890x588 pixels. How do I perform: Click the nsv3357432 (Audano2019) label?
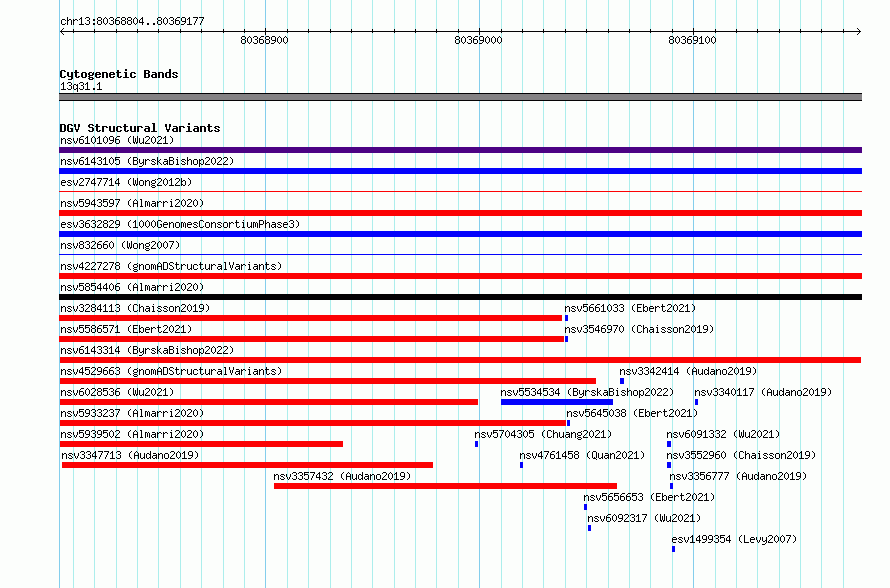coord(342,476)
